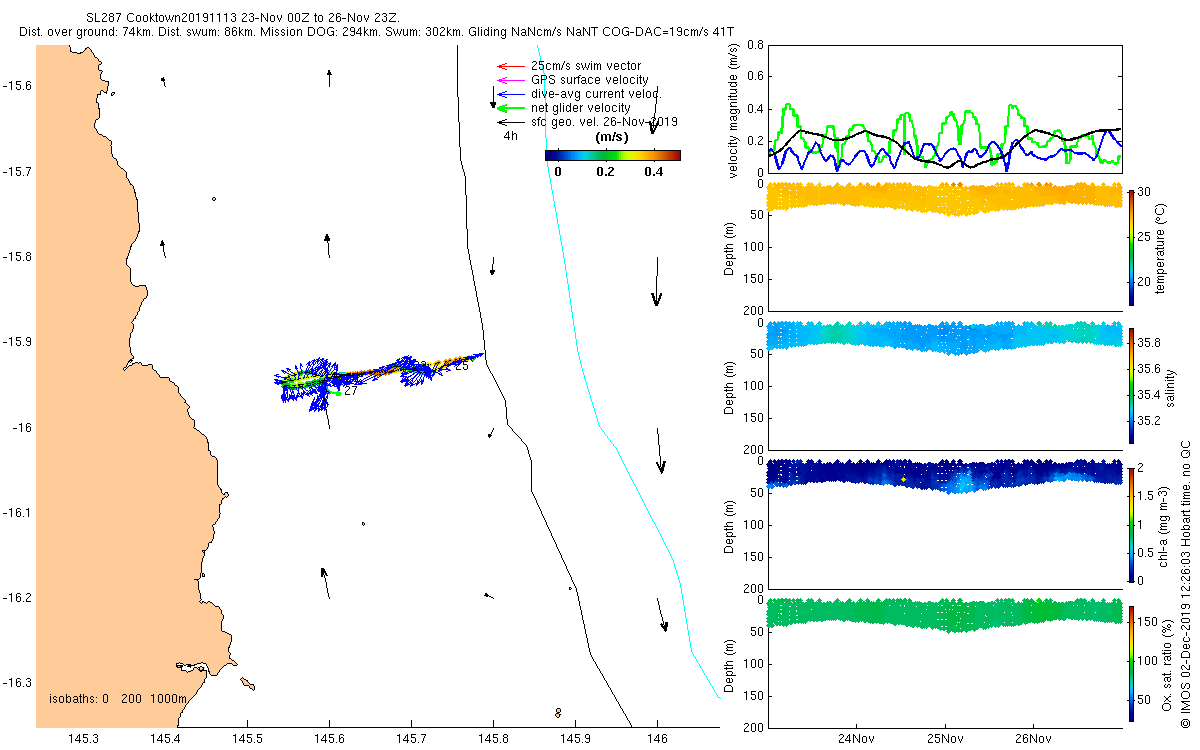Click the "Dist. over ground: 74km" subtitle line

(x=376, y=32)
